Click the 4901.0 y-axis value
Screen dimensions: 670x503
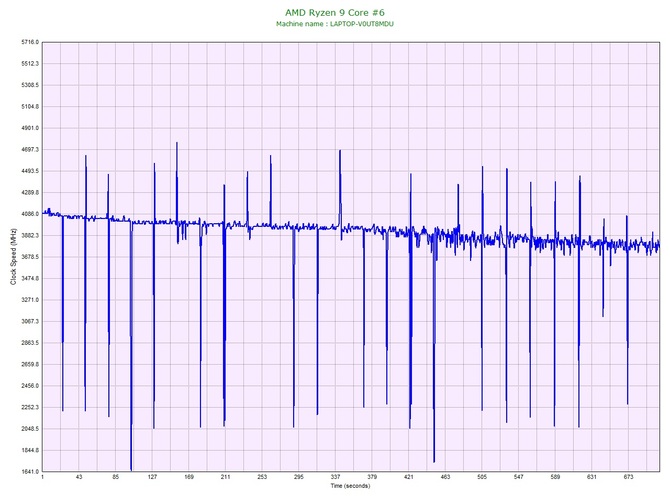tap(30, 128)
